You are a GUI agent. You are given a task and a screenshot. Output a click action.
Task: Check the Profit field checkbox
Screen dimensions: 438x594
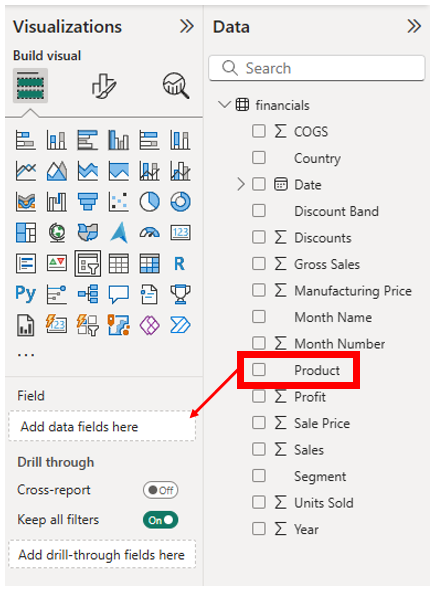(x=259, y=396)
